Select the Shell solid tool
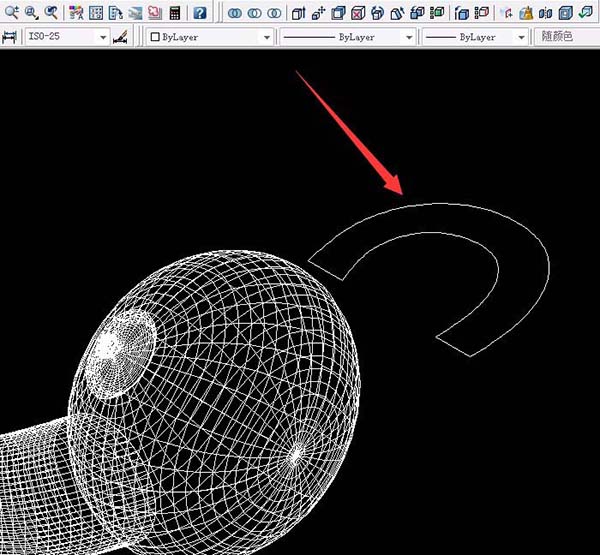Viewport: 600px width, 555px height. tap(566, 13)
